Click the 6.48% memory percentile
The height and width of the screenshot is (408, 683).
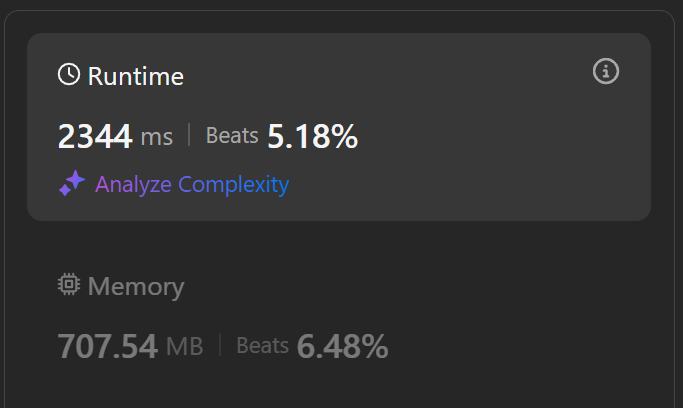click(x=342, y=346)
